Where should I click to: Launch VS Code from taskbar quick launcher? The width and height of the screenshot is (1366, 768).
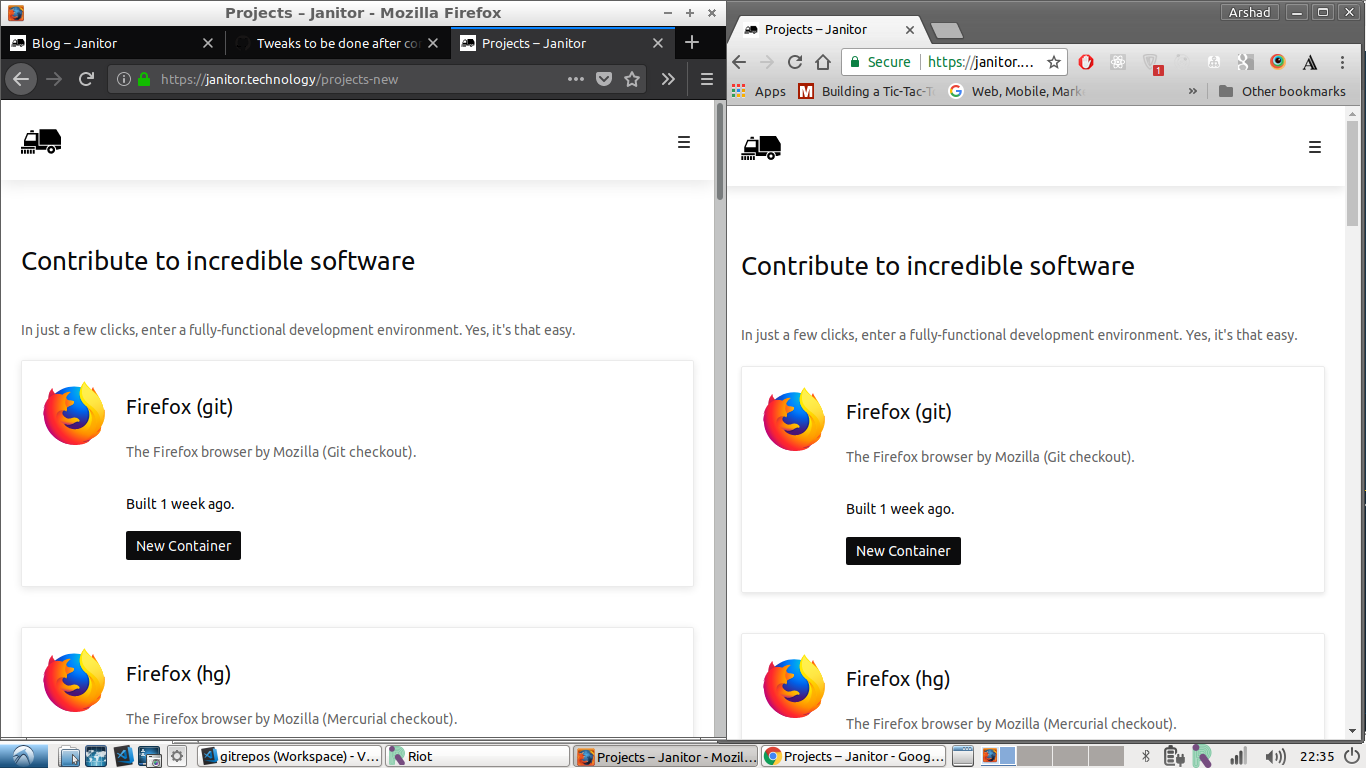(x=123, y=756)
